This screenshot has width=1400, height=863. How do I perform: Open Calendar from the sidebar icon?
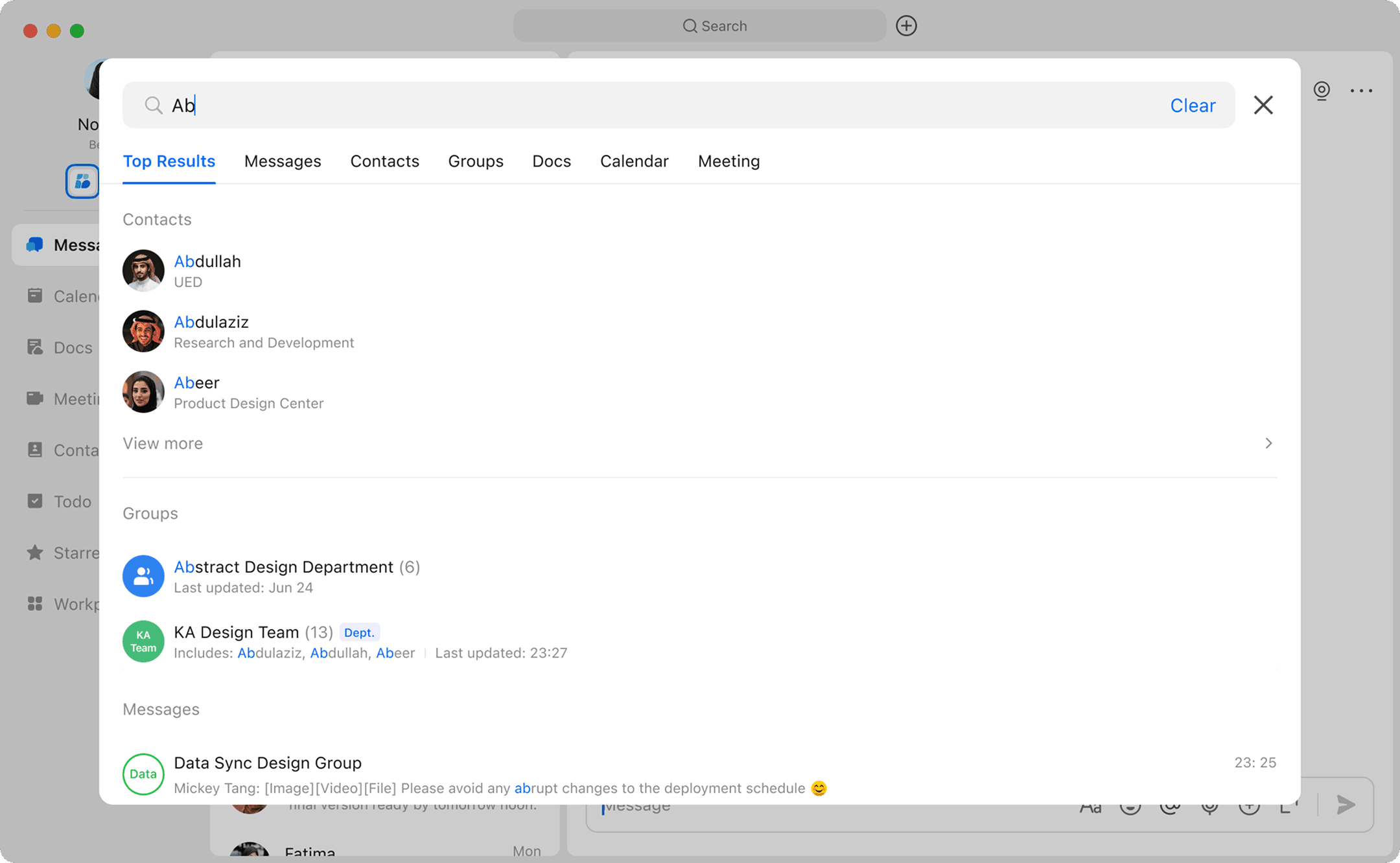tap(35, 296)
